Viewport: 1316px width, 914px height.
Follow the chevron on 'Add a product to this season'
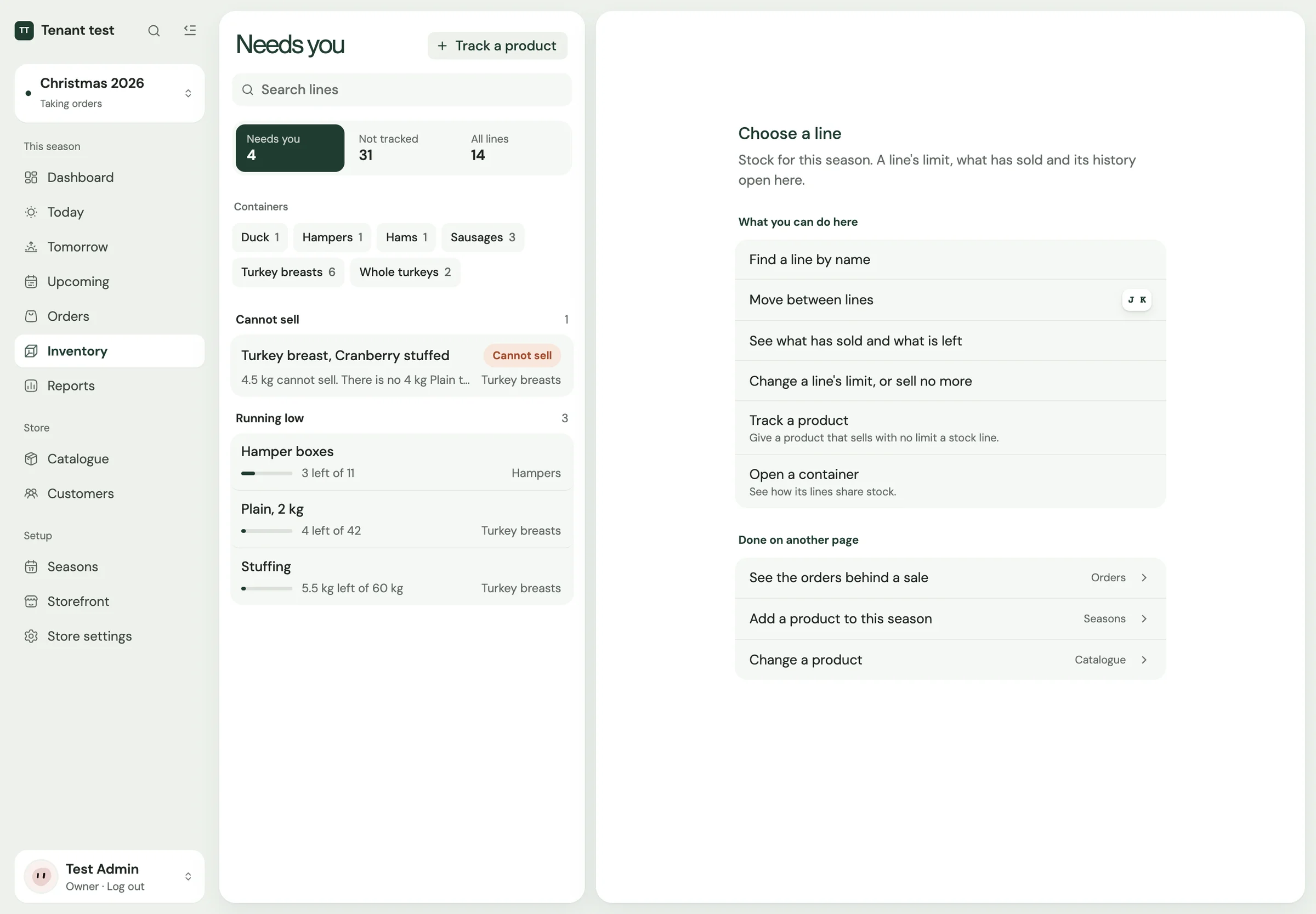click(x=1144, y=619)
